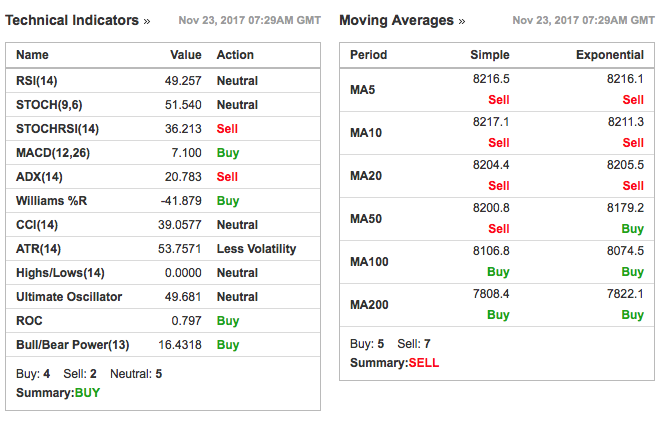The image size is (669, 426).
Task: Select the Bull/Bear Power(13) indicator name
Action: pyautogui.click(x=73, y=345)
